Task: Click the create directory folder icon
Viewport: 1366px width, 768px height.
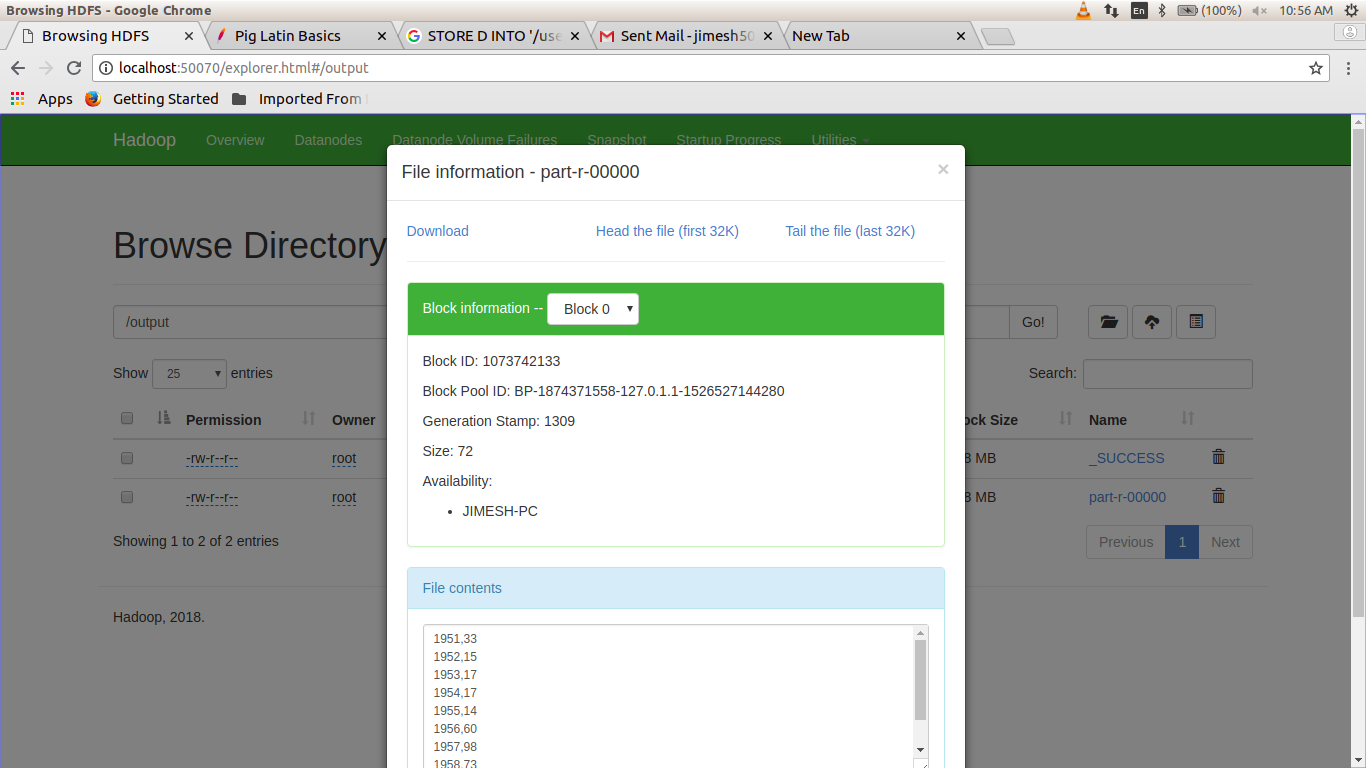Action: point(1108,322)
